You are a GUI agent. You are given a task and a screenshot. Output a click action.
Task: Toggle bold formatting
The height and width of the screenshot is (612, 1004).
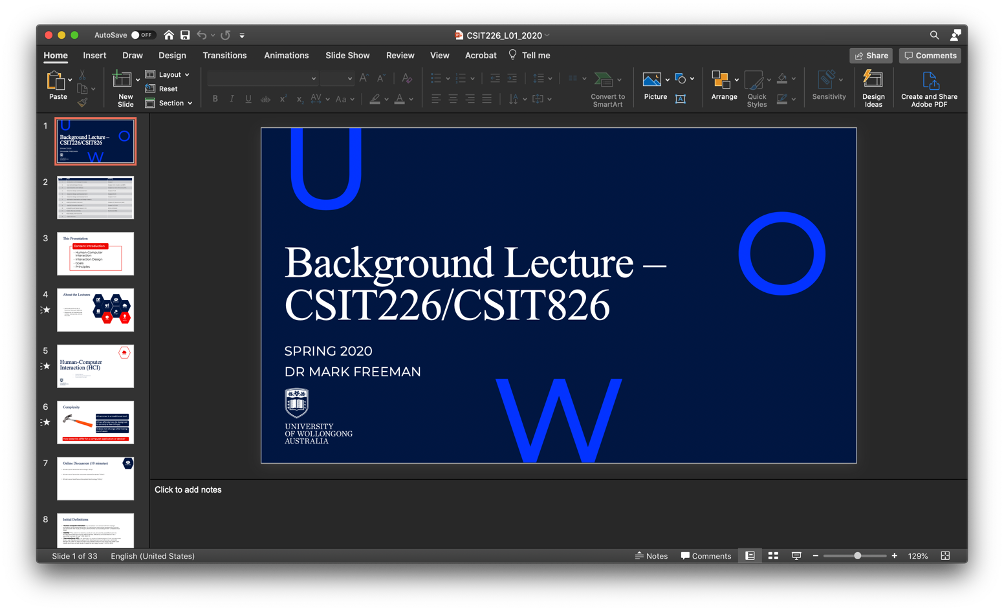215,98
